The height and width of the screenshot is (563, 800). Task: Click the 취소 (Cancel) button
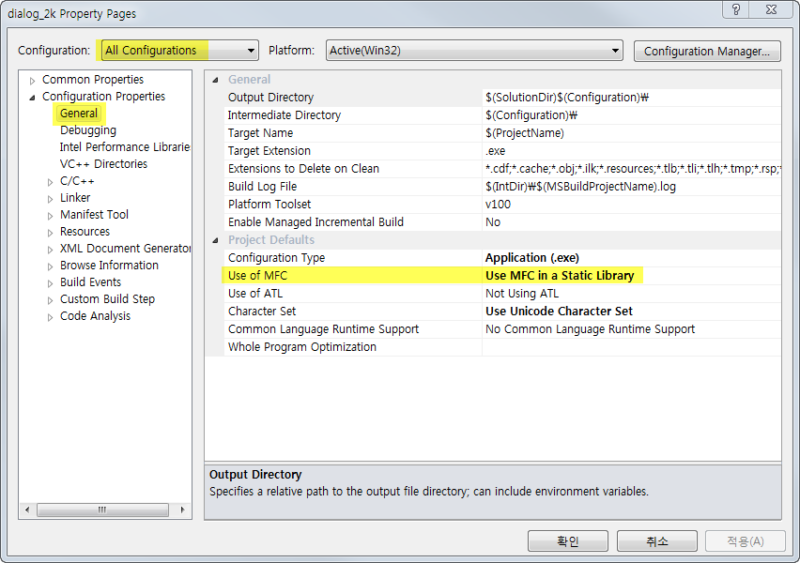(657, 541)
